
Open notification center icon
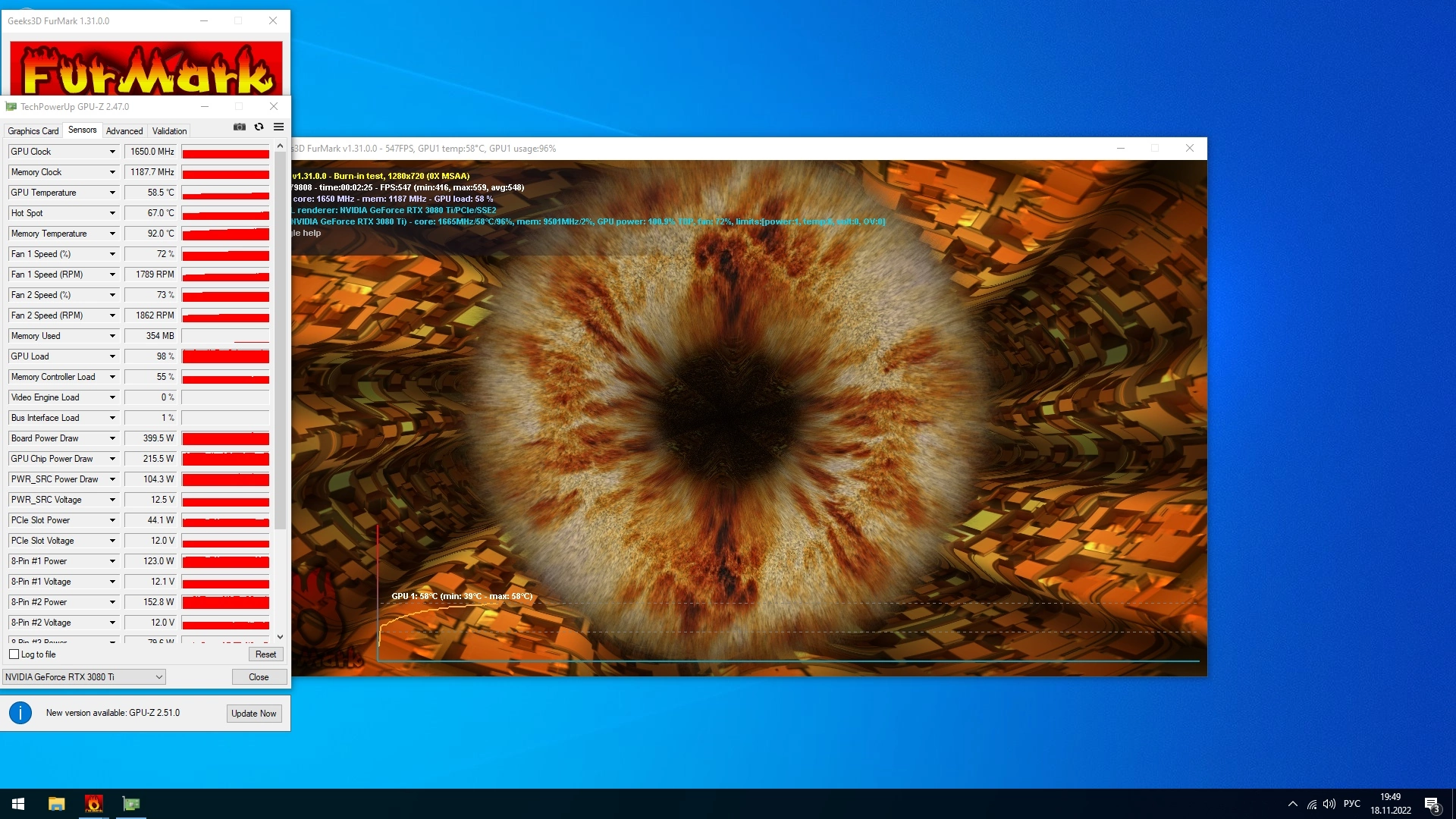pyautogui.click(x=1432, y=805)
